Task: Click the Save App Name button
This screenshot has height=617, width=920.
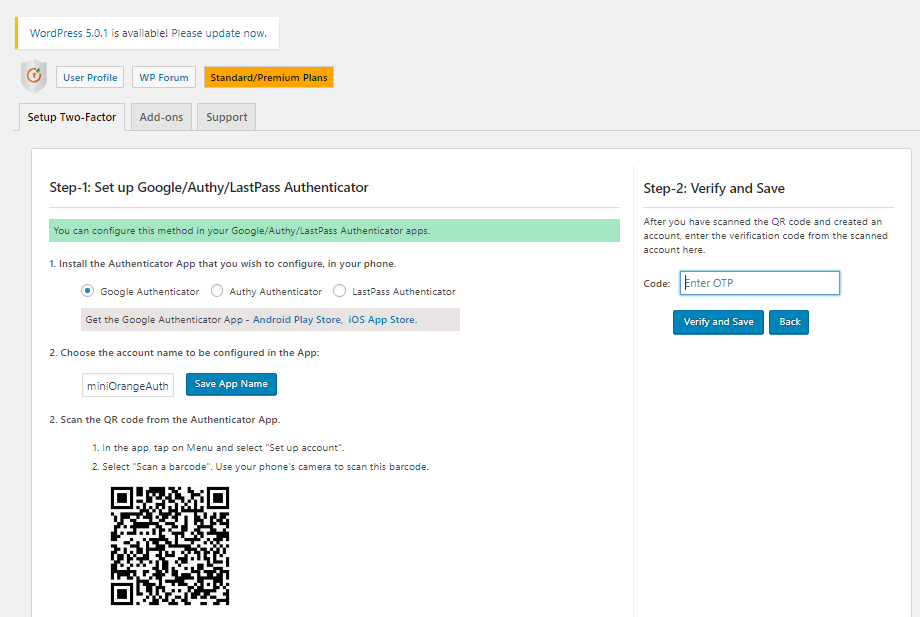Action: point(231,384)
